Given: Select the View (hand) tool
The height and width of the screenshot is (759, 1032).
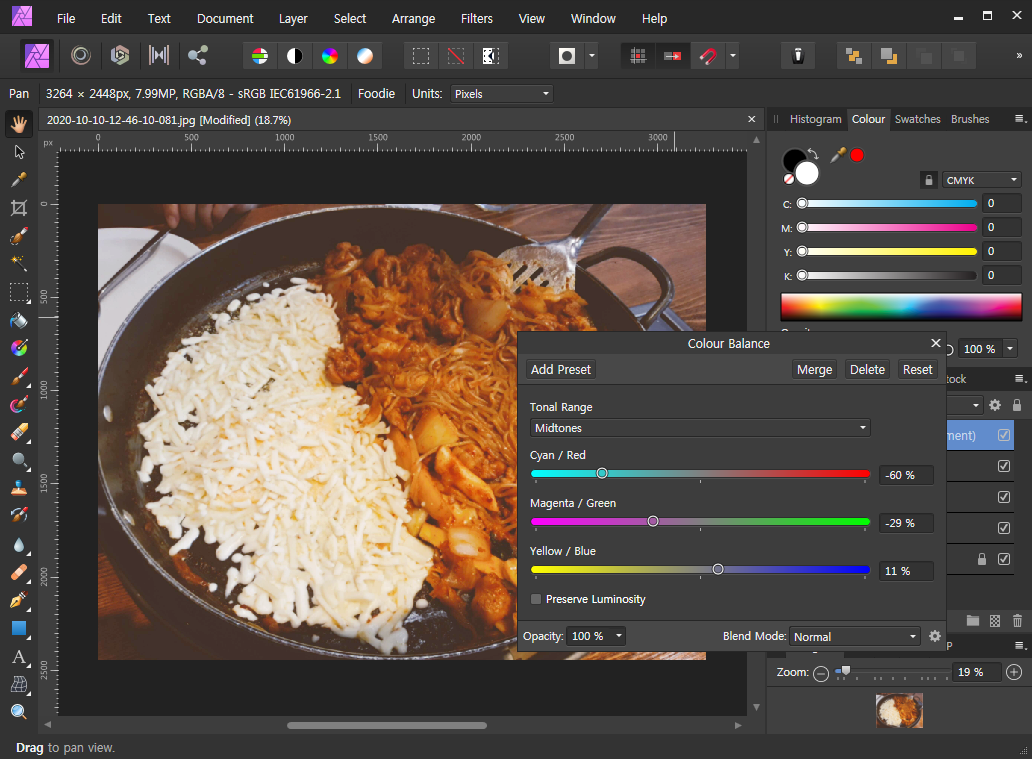Looking at the screenshot, I should (19, 124).
